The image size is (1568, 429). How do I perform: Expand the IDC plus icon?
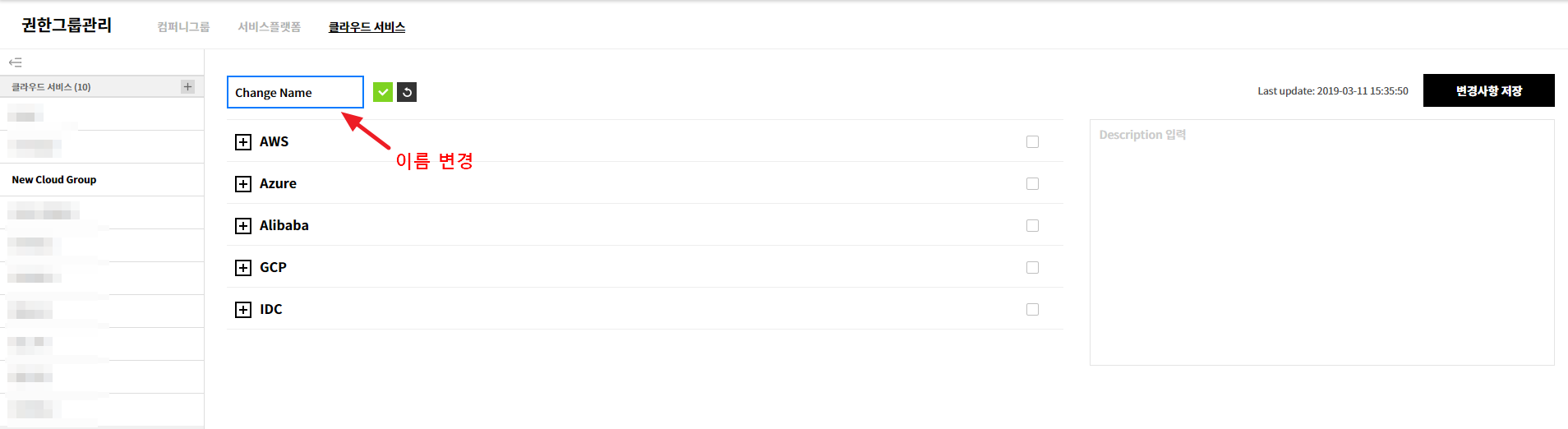click(x=242, y=310)
